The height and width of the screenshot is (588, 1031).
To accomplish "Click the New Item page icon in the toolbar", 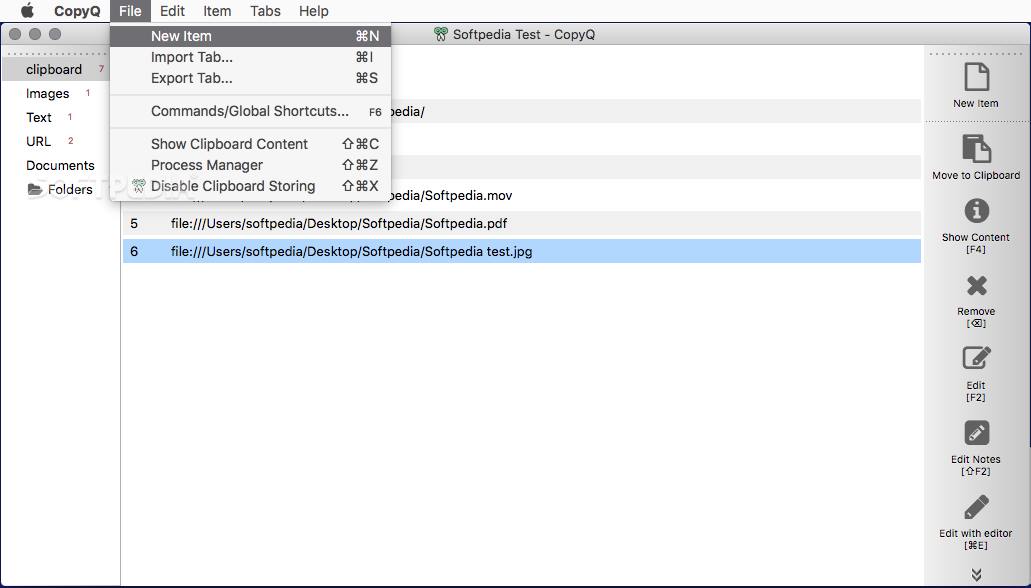I will coord(976,77).
